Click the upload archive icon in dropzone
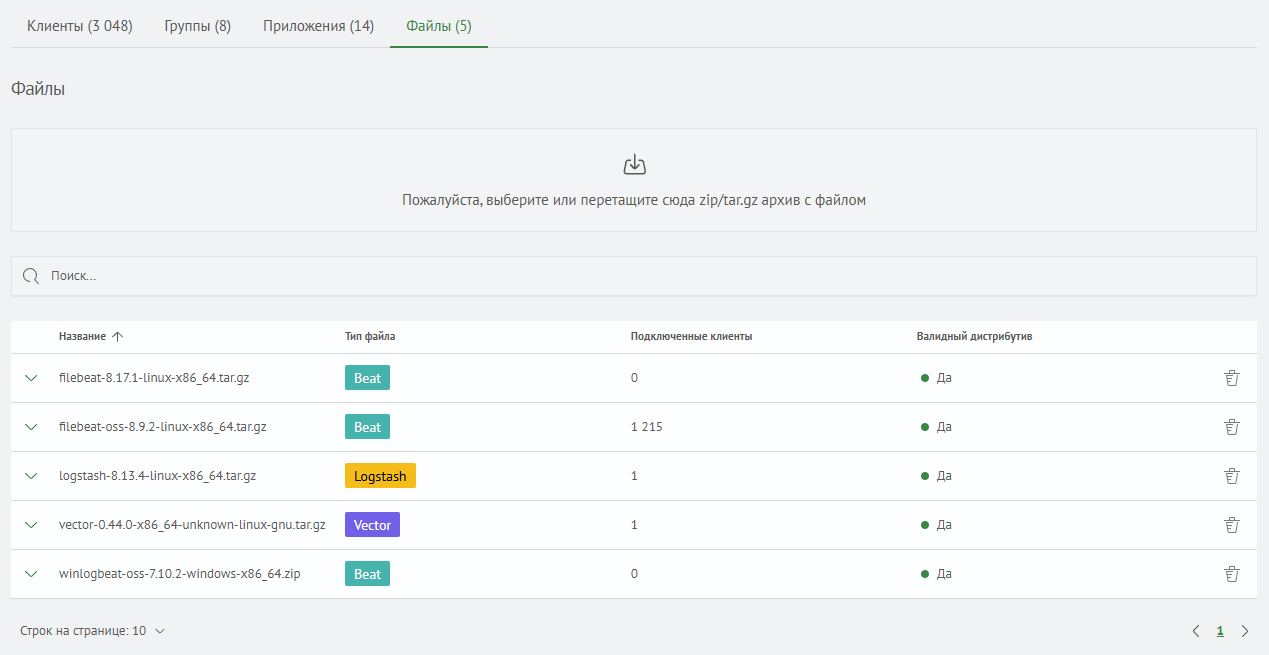The height and width of the screenshot is (655, 1269). point(634,165)
